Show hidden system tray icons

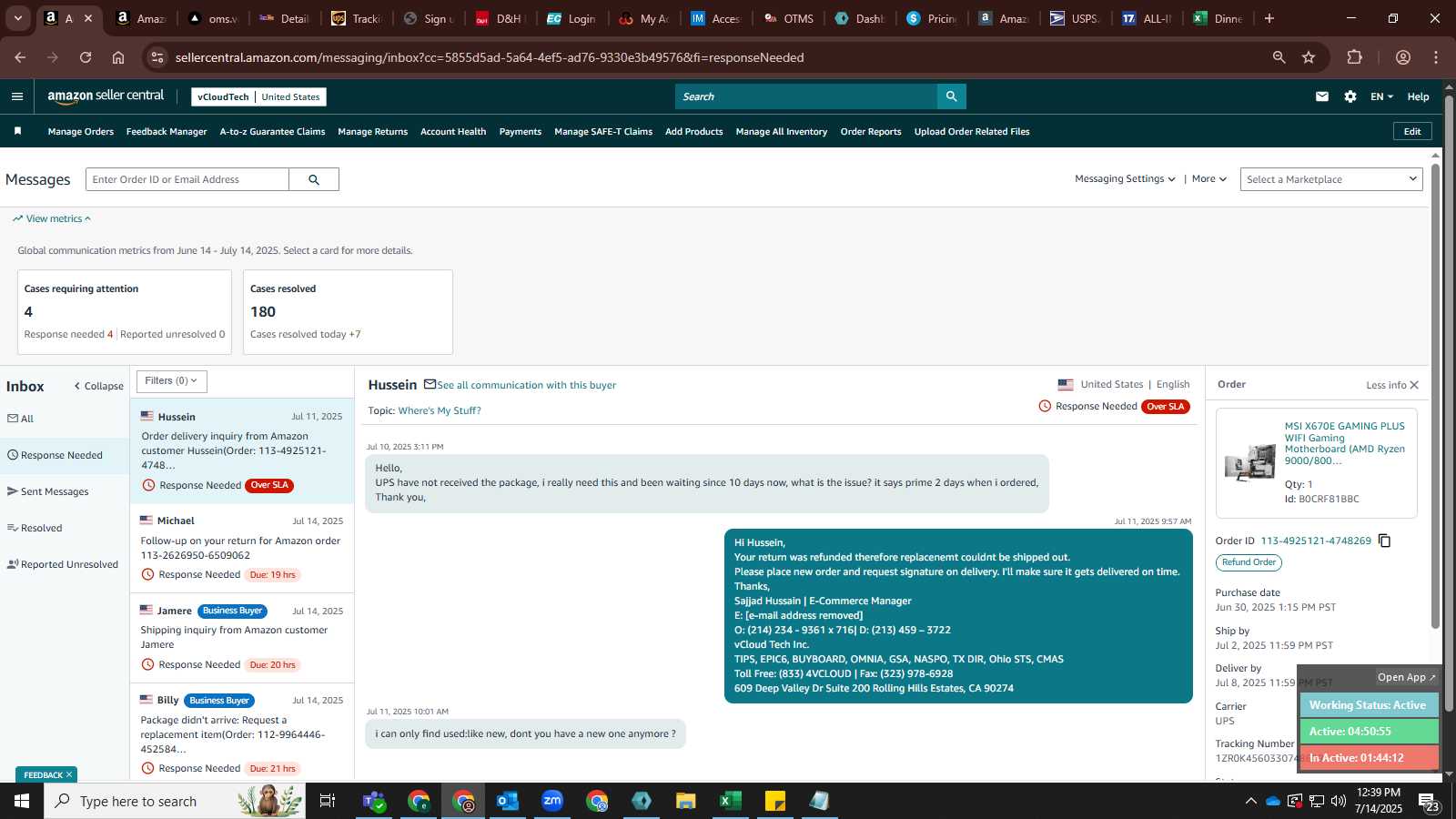click(x=1250, y=801)
